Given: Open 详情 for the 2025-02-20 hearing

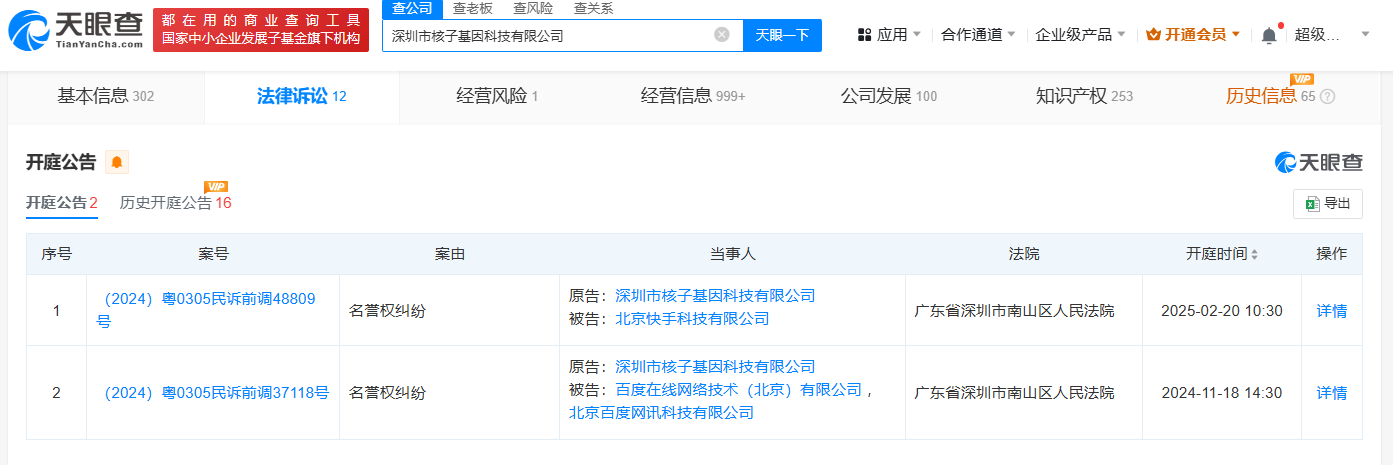Looking at the screenshot, I should point(1332,311).
